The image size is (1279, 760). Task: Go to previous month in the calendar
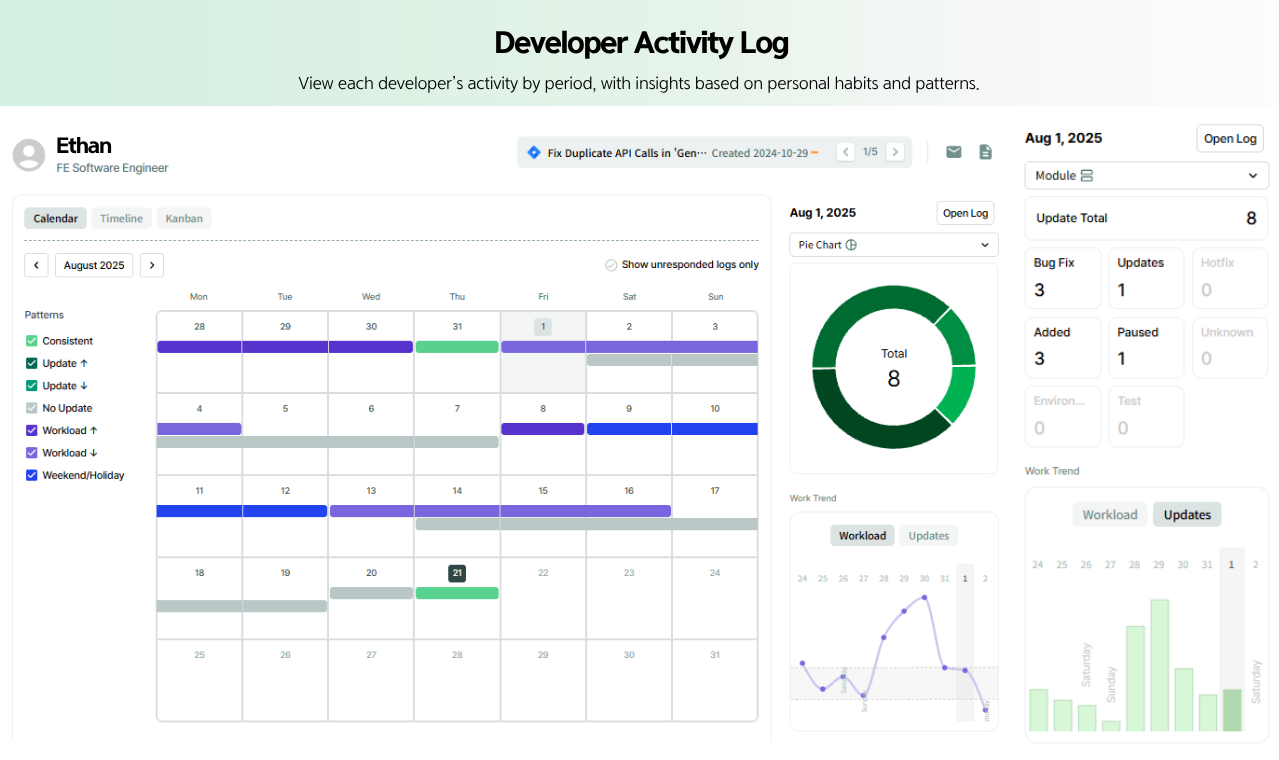point(36,265)
